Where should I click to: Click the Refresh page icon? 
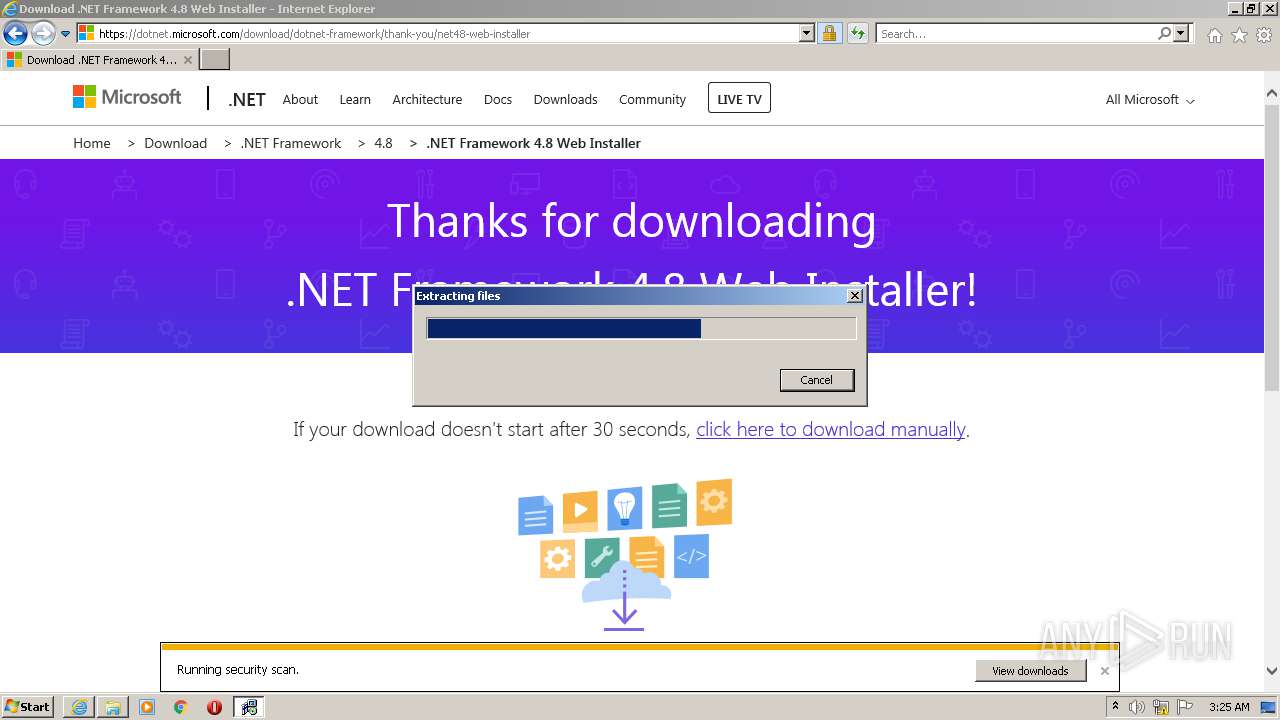tap(857, 33)
